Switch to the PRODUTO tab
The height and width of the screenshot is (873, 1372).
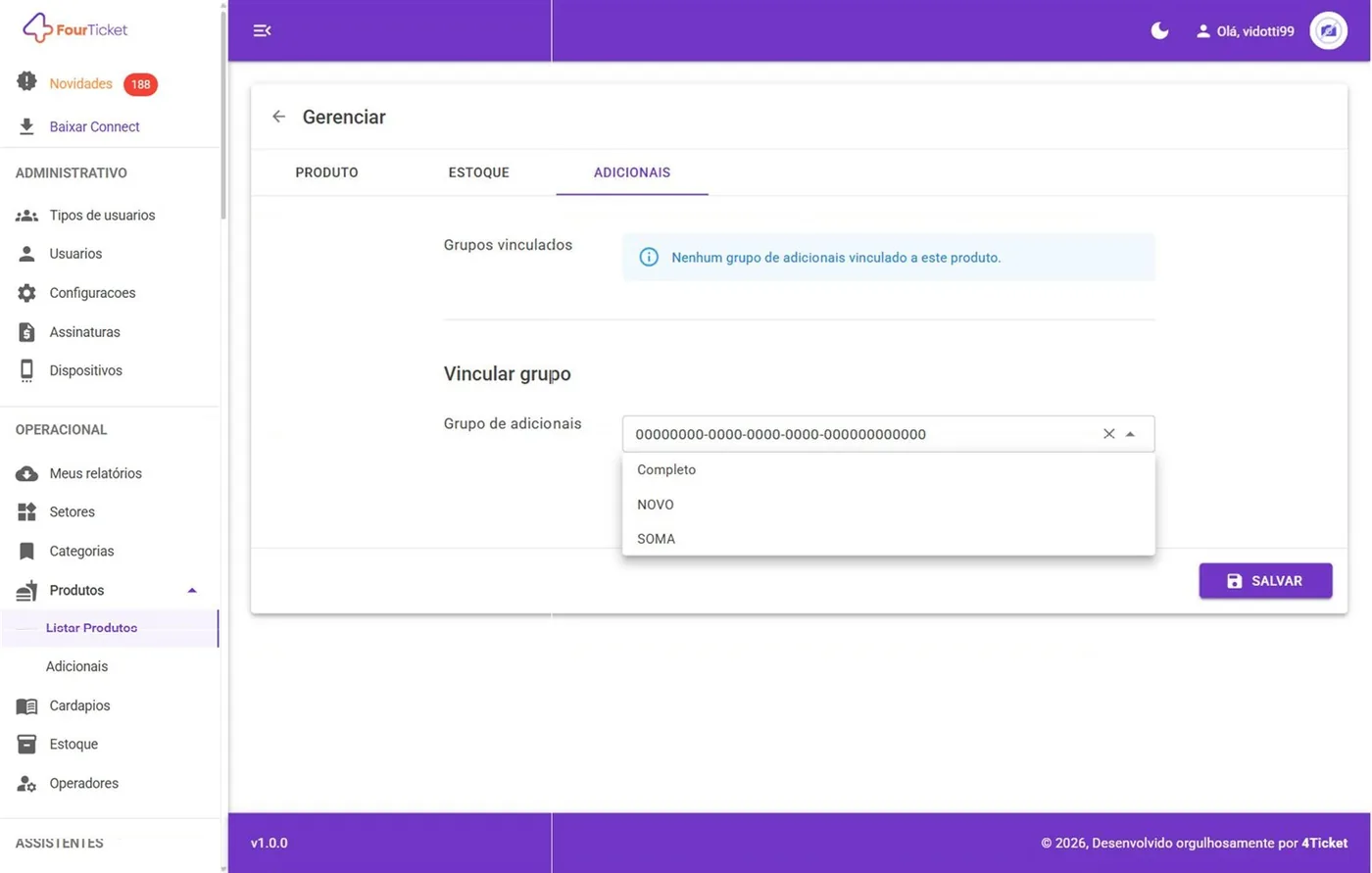pyautogui.click(x=327, y=172)
